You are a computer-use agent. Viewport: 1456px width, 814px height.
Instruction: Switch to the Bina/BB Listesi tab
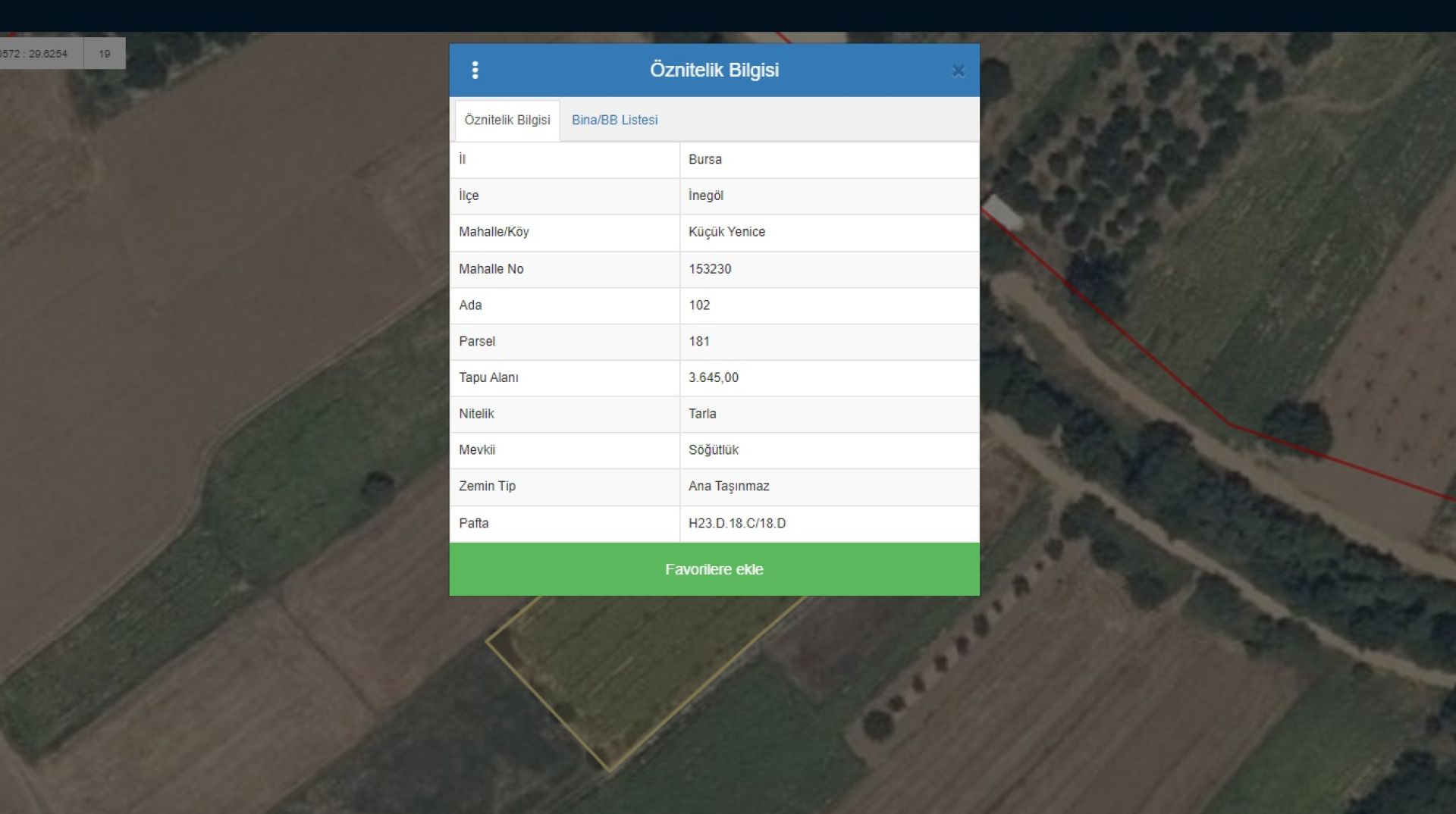(614, 120)
